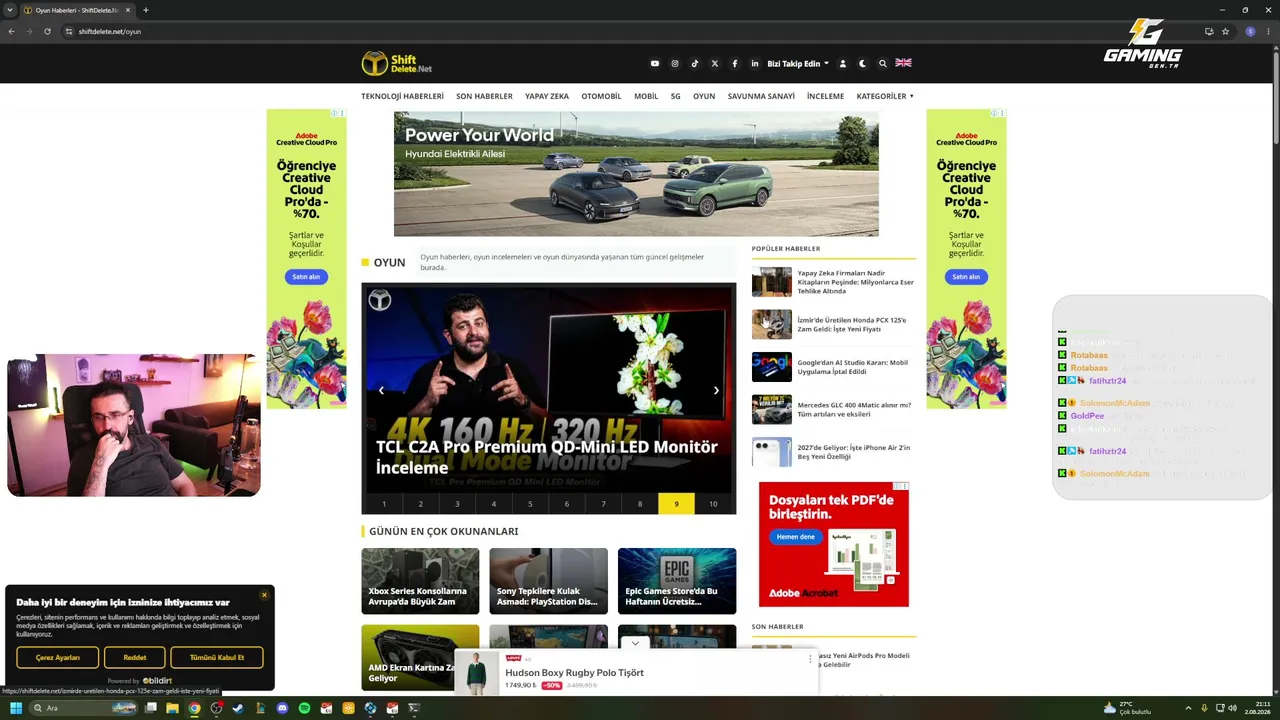Open the TikTok icon in site header
Image resolution: width=1280 pixels, height=720 pixels.
[x=695, y=63]
